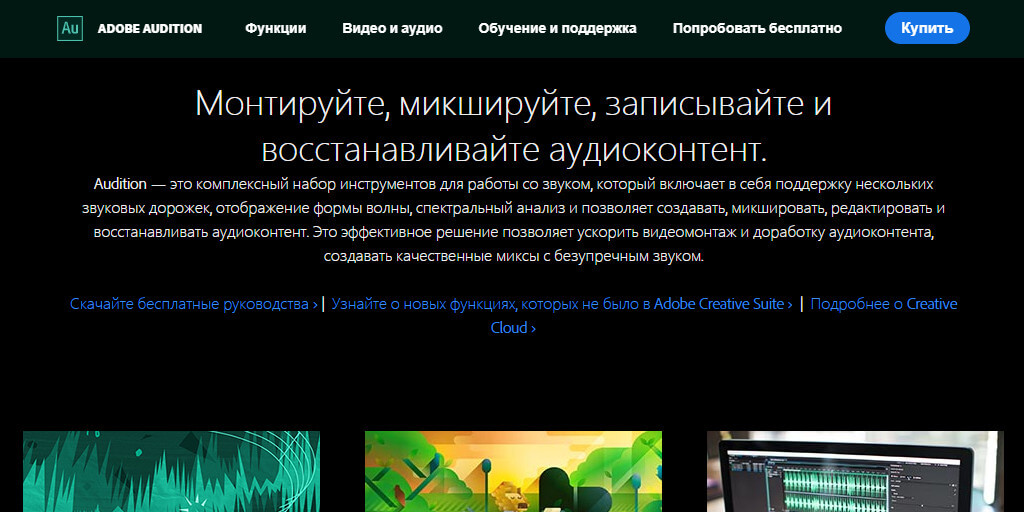Screen dimensions: 1024x512
Task: Click the green waveform illustration thumbnail
Action: (171, 471)
